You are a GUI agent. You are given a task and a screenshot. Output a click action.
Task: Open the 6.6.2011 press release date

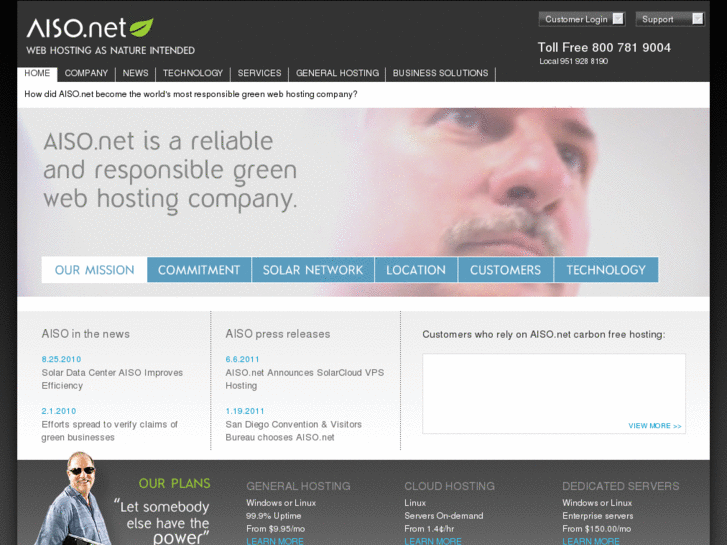tap(242, 359)
